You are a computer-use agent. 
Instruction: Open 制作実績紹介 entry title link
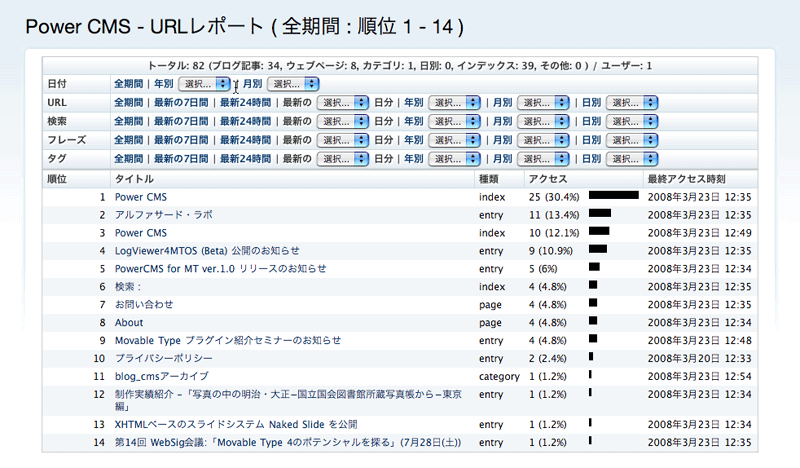pos(288,400)
